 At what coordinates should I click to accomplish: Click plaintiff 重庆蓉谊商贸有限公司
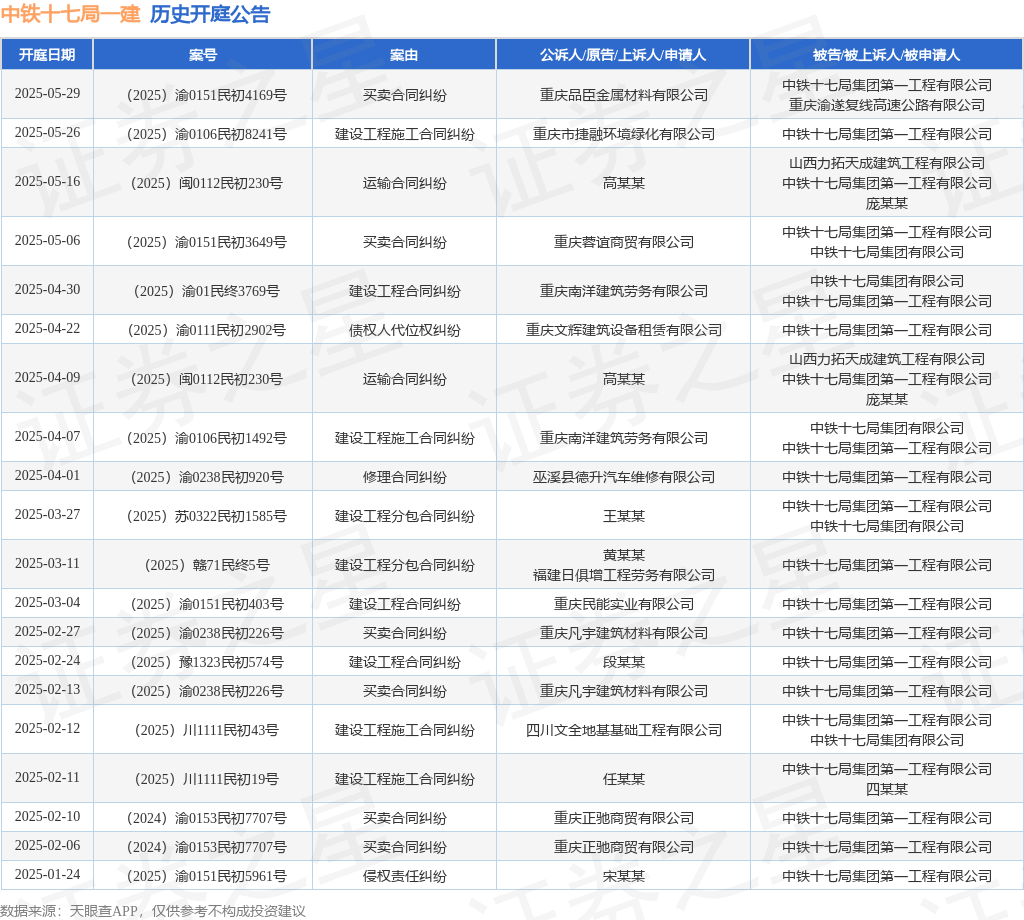coord(624,242)
